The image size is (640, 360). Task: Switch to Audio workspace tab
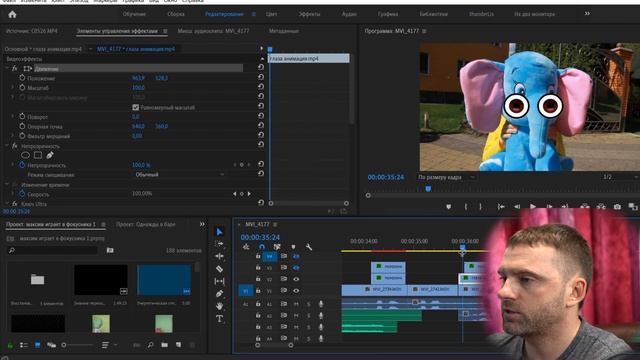point(349,14)
